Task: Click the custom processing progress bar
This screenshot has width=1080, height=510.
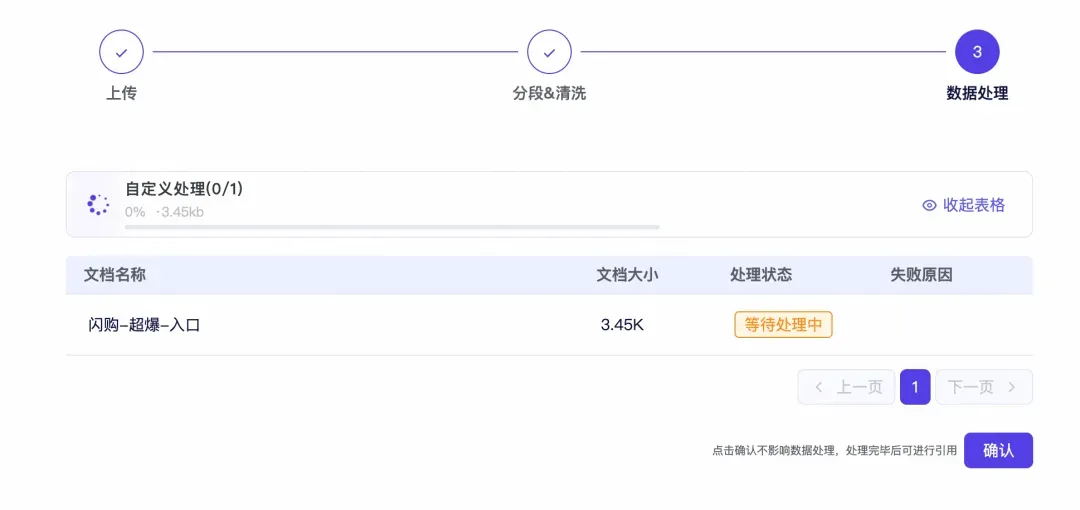Action: coord(392,227)
